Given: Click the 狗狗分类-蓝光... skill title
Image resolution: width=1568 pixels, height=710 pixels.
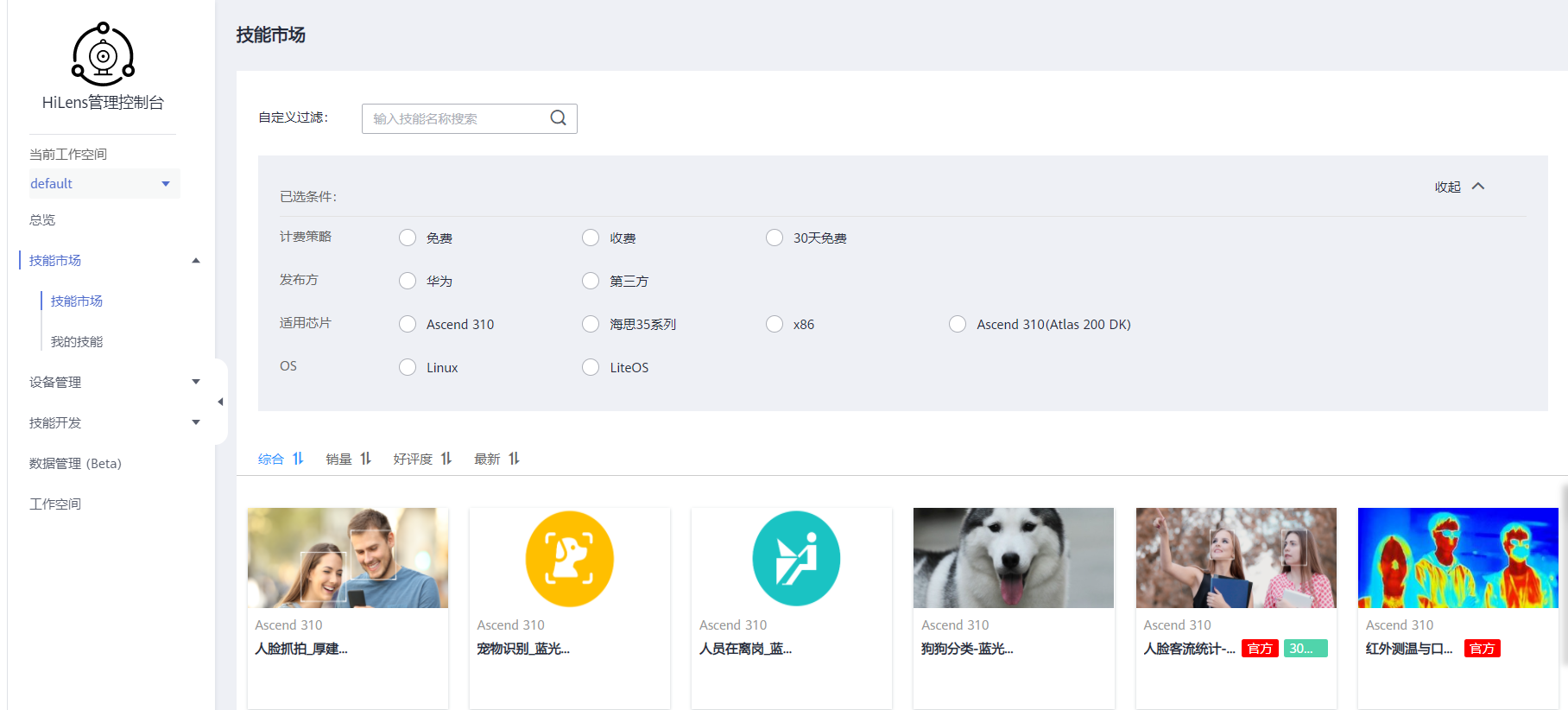Looking at the screenshot, I should [967, 649].
